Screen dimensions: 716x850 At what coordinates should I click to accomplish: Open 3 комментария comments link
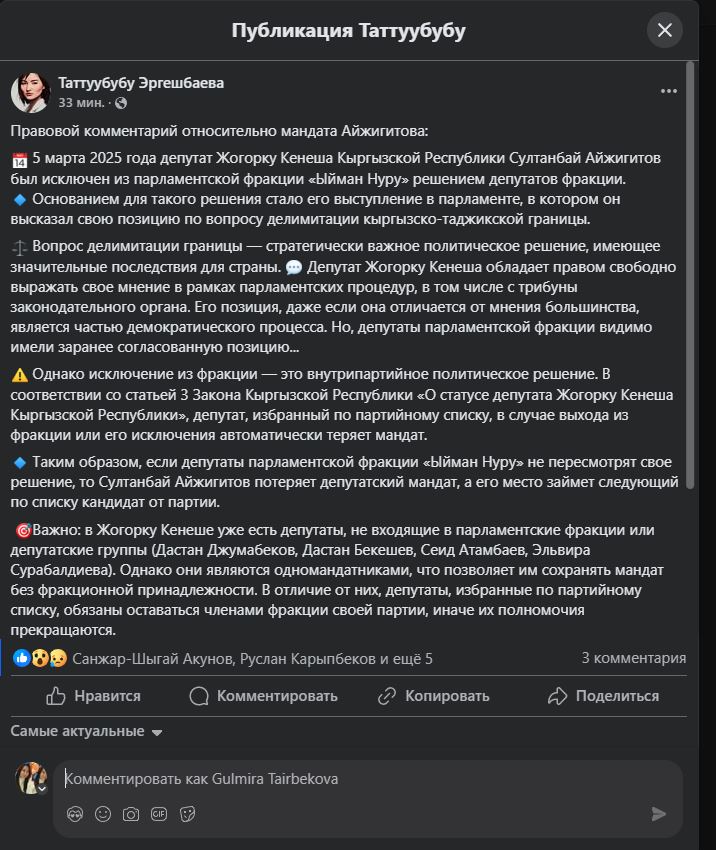(x=633, y=658)
